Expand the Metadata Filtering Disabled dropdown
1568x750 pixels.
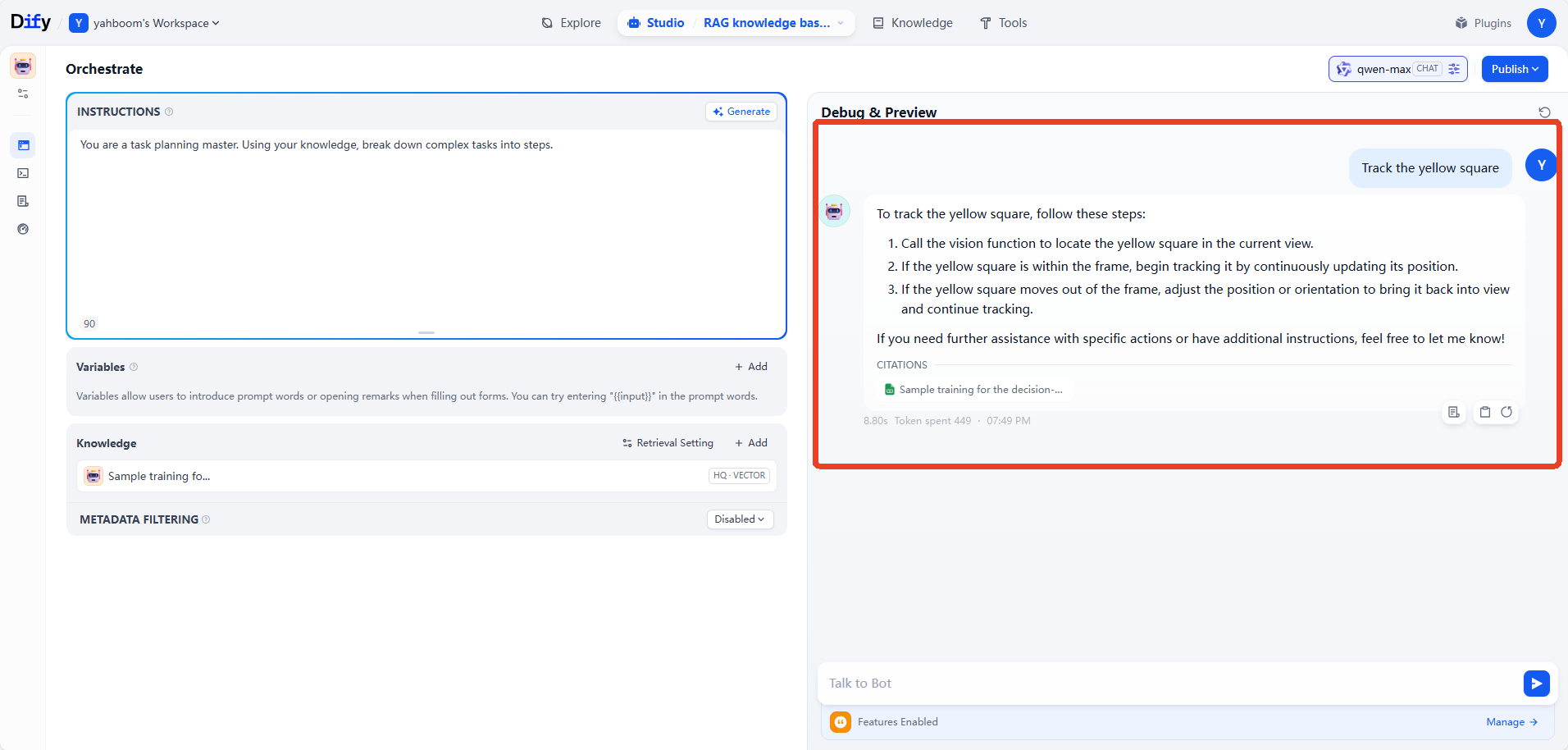(x=740, y=519)
